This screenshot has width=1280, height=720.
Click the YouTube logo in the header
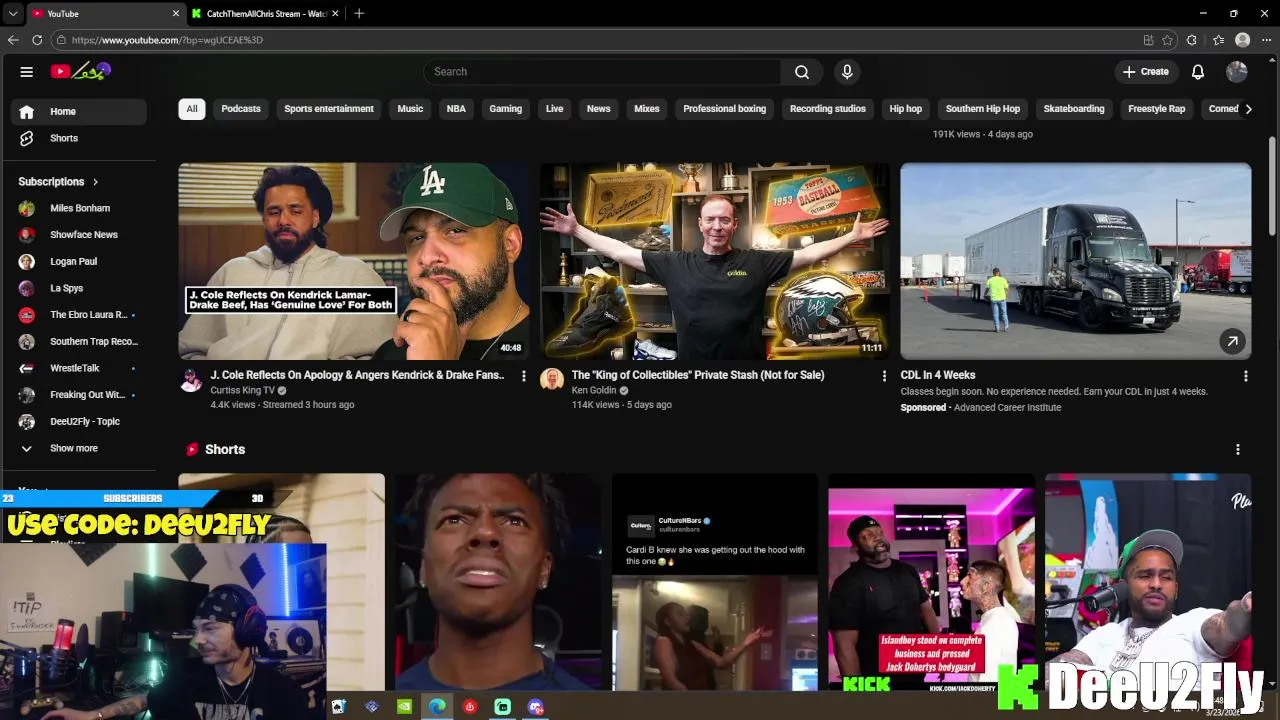[x=80, y=71]
